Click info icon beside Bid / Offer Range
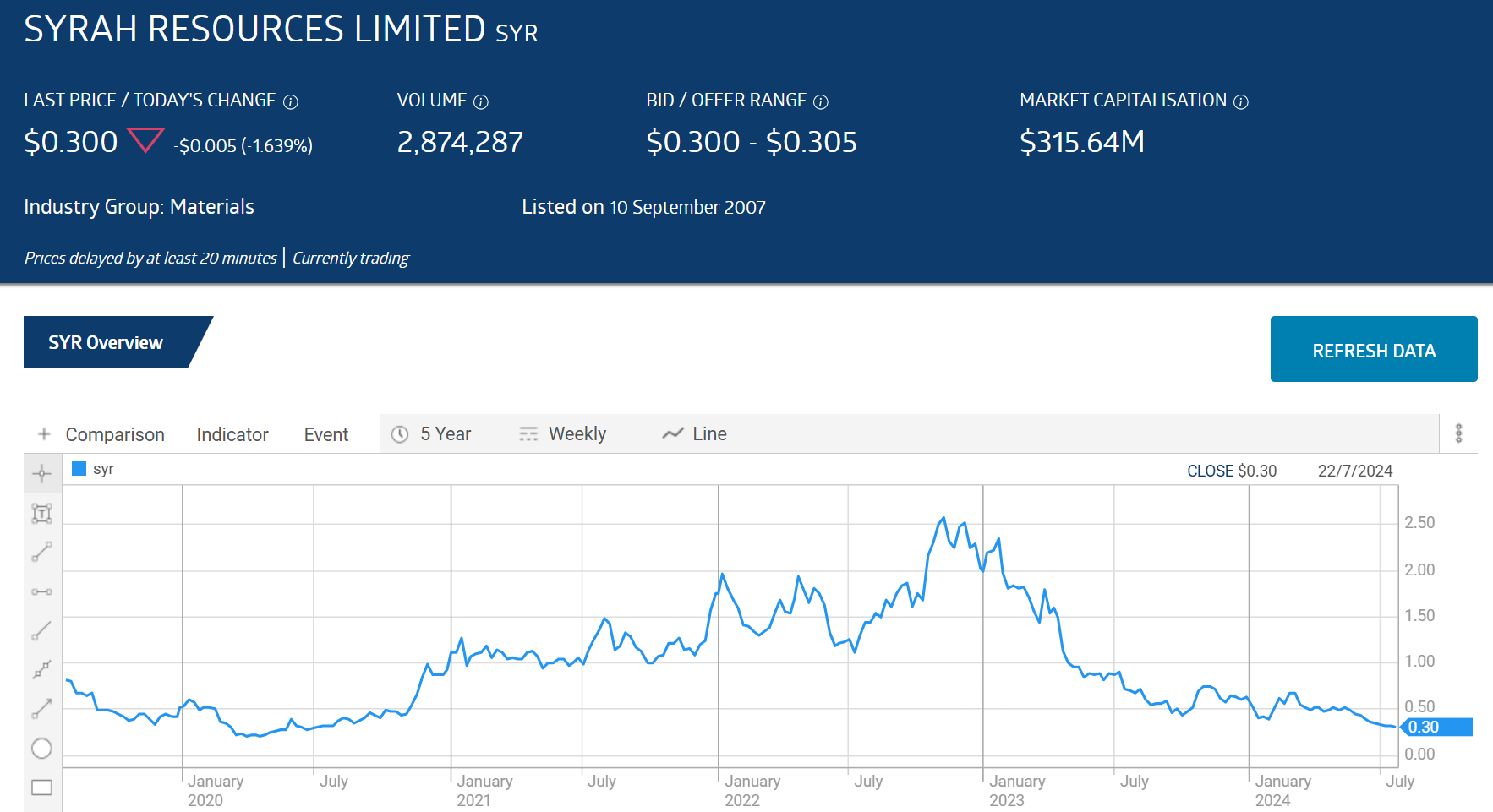1493x812 pixels. (x=821, y=102)
